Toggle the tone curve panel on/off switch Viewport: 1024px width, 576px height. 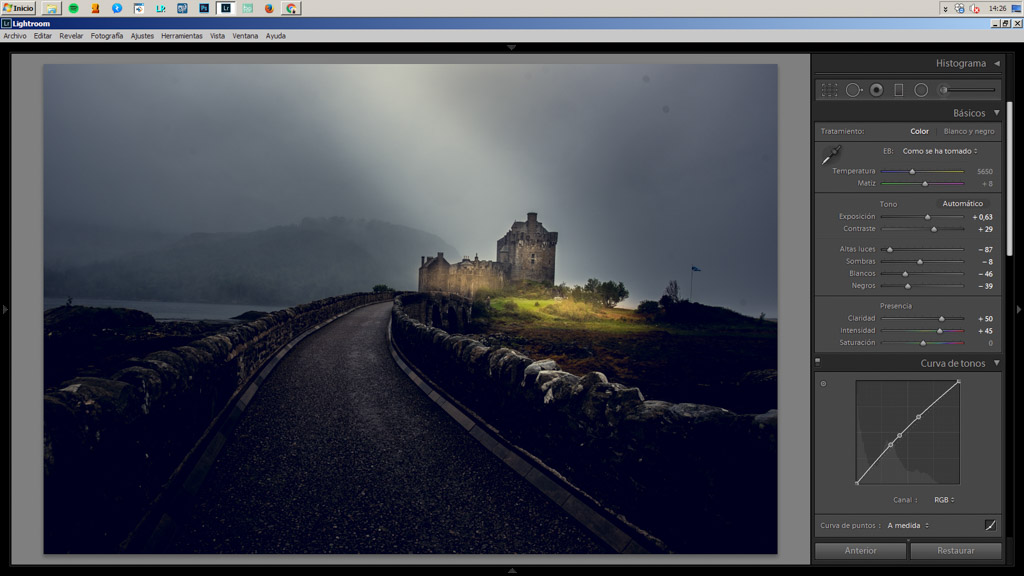click(818, 362)
